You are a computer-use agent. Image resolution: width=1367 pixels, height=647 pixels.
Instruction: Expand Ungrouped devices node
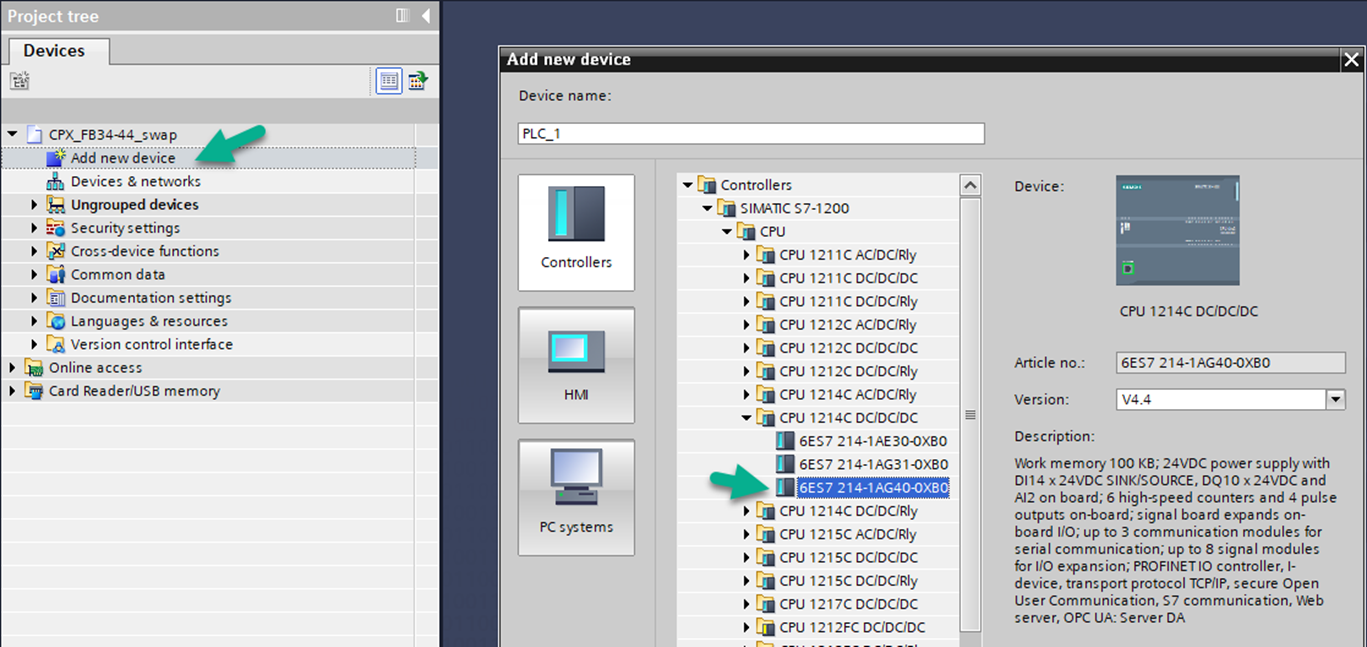pyautogui.click(x=34, y=205)
